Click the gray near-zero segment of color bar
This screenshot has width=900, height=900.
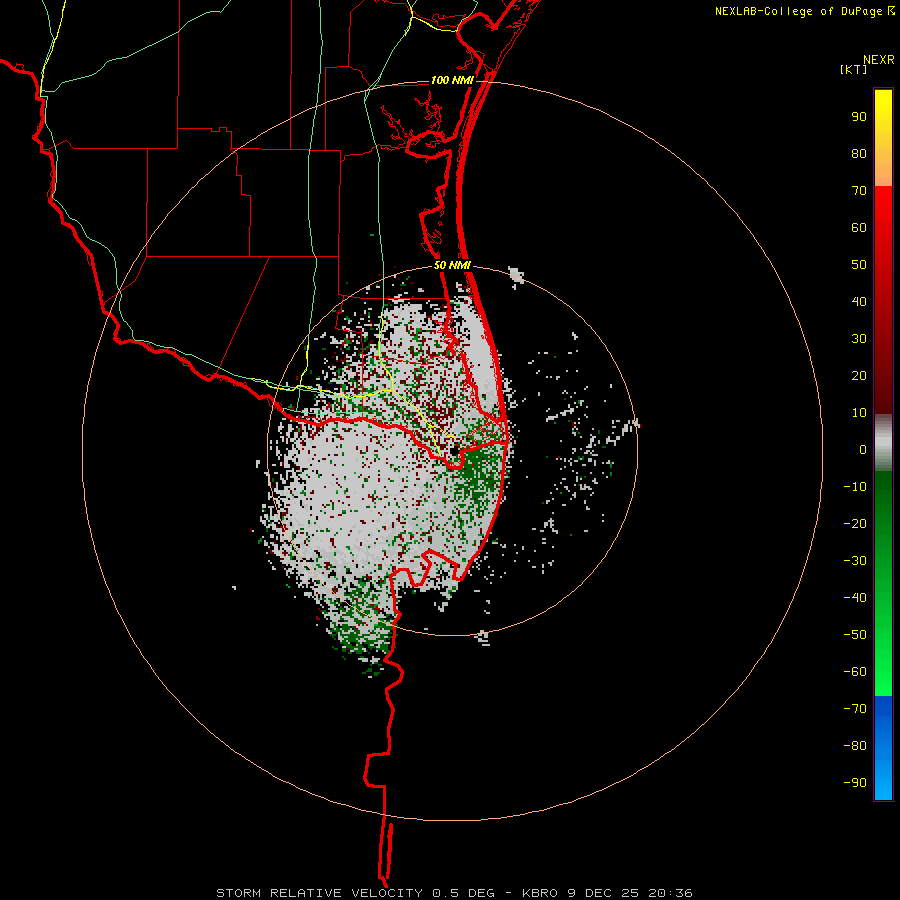click(883, 443)
